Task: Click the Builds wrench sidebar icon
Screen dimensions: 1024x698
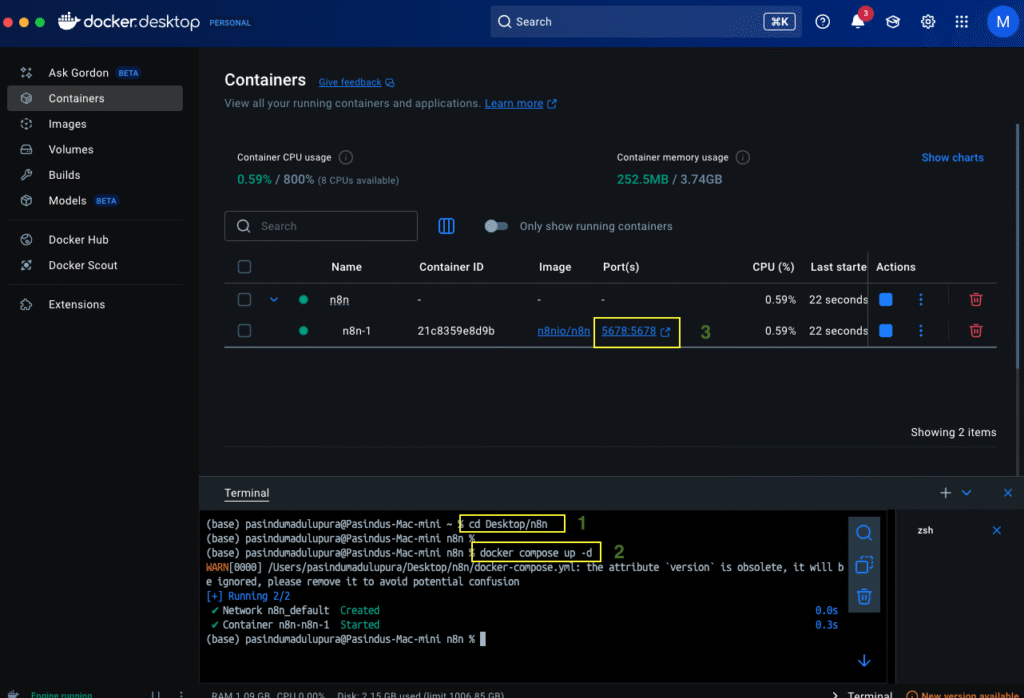Action: [26, 175]
